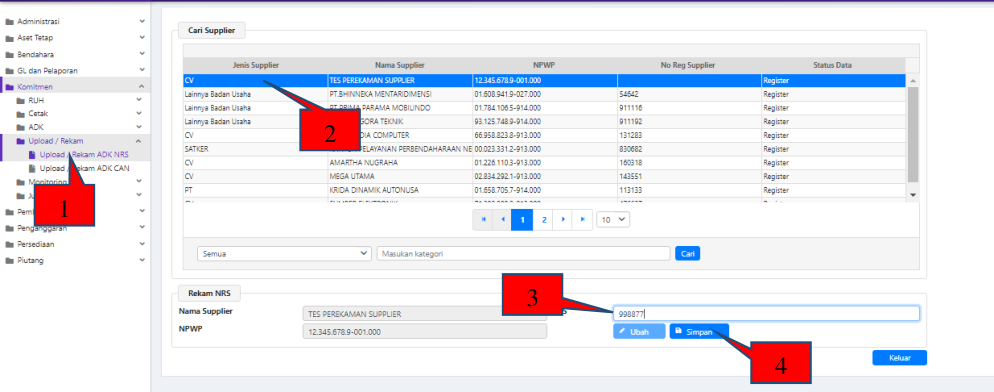Click the Masukan kategori search field
This screenshot has height=392, width=994.
point(523,253)
